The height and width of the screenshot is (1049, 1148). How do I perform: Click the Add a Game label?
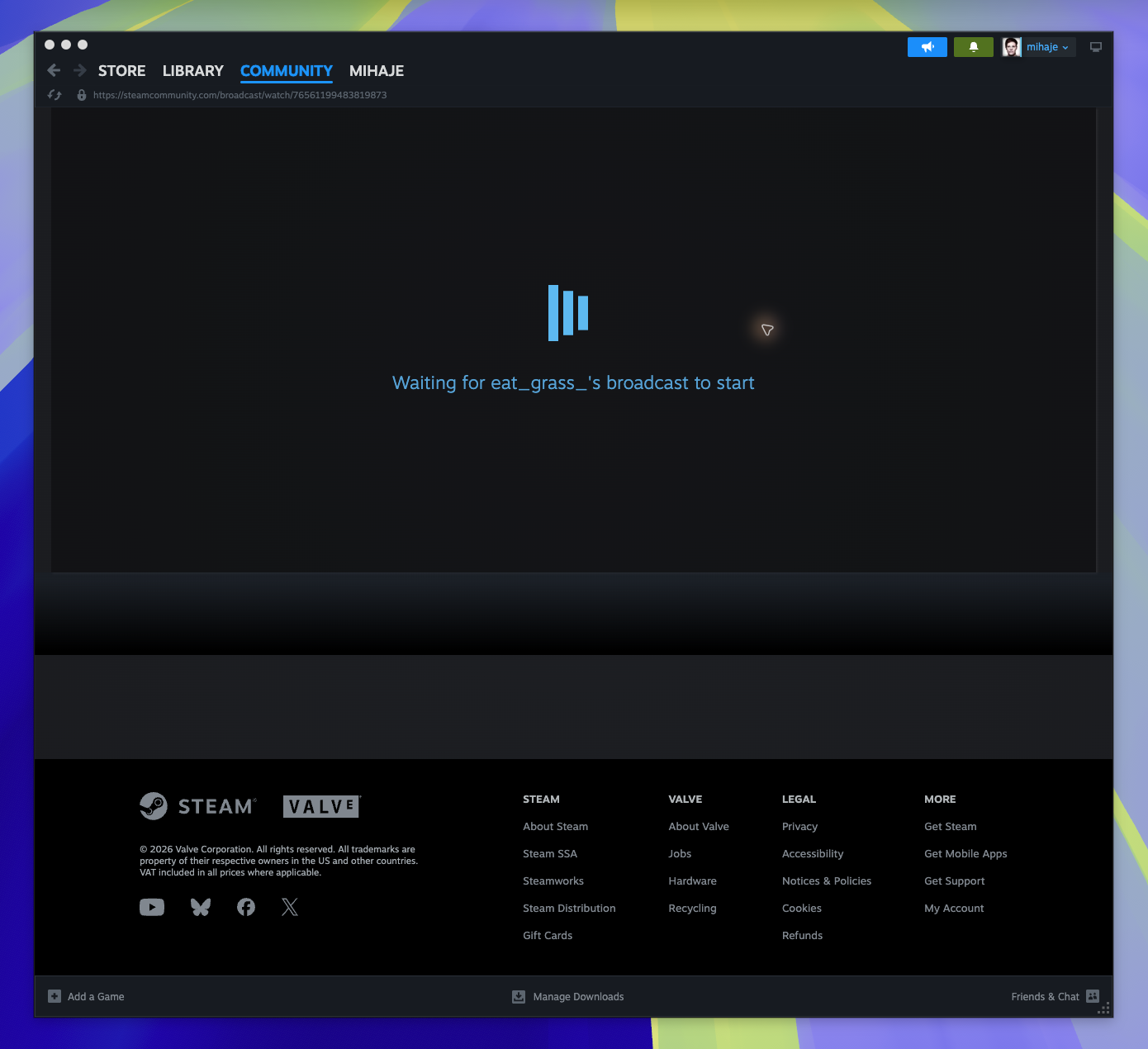click(96, 997)
